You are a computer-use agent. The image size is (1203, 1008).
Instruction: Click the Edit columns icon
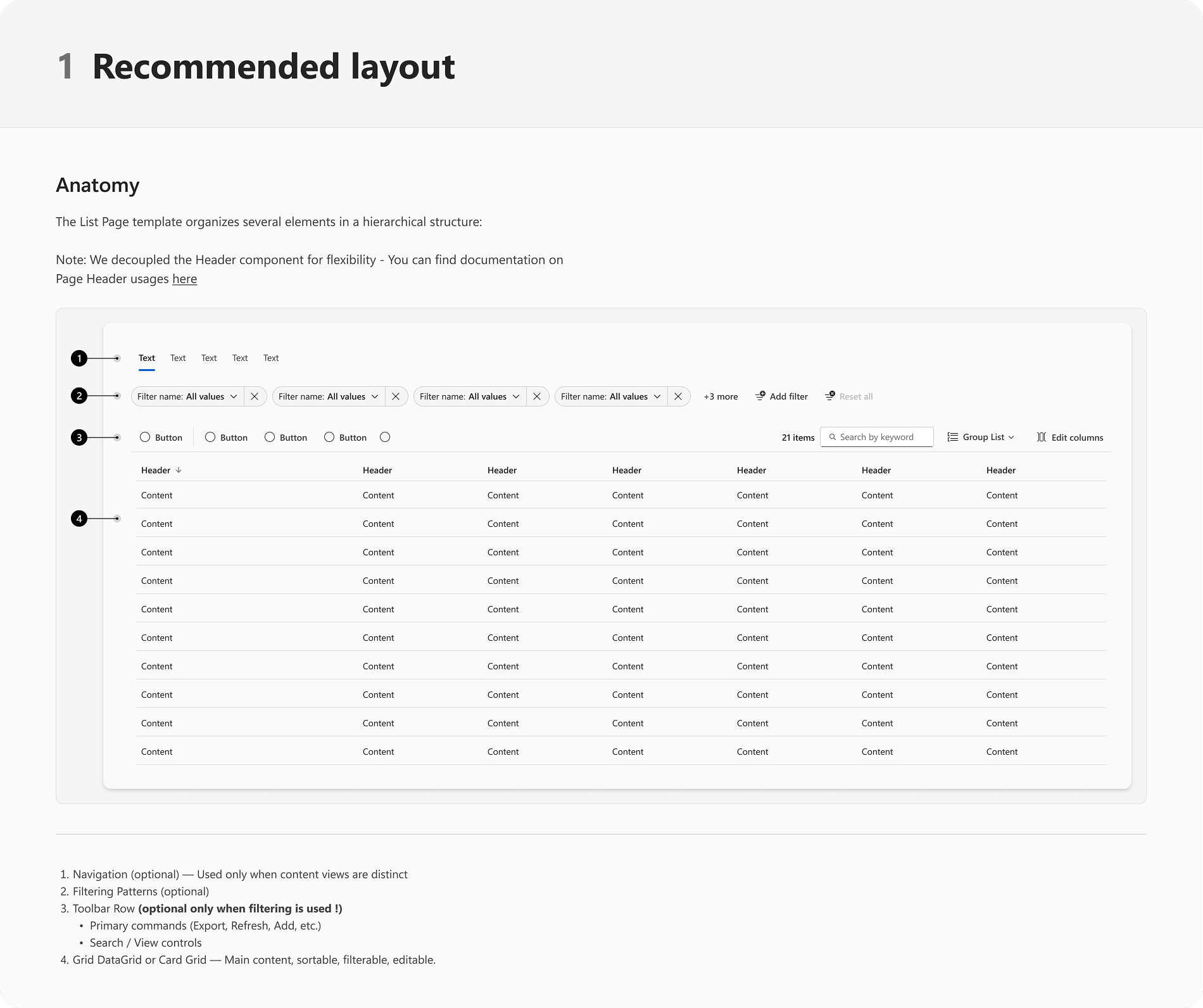point(1042,437)
